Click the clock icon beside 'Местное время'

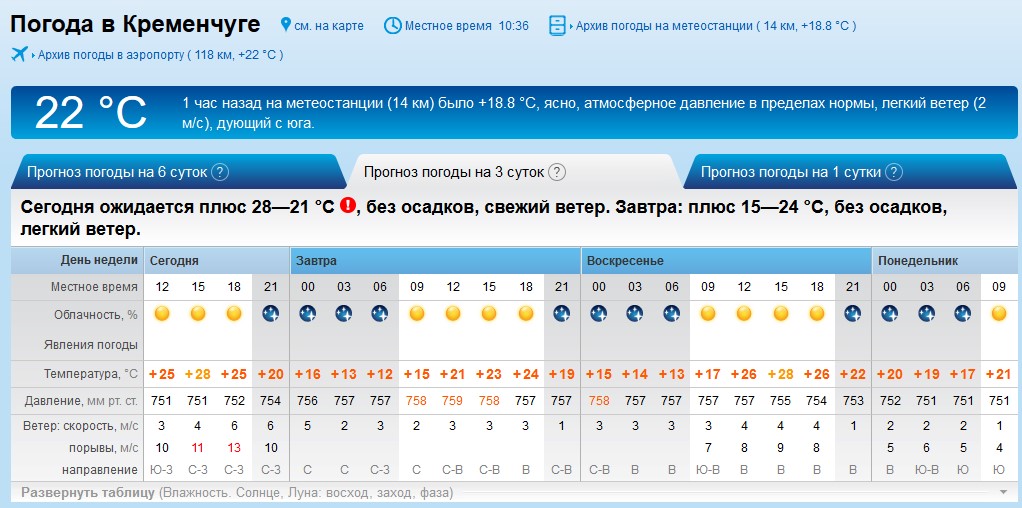coord(393,25)
